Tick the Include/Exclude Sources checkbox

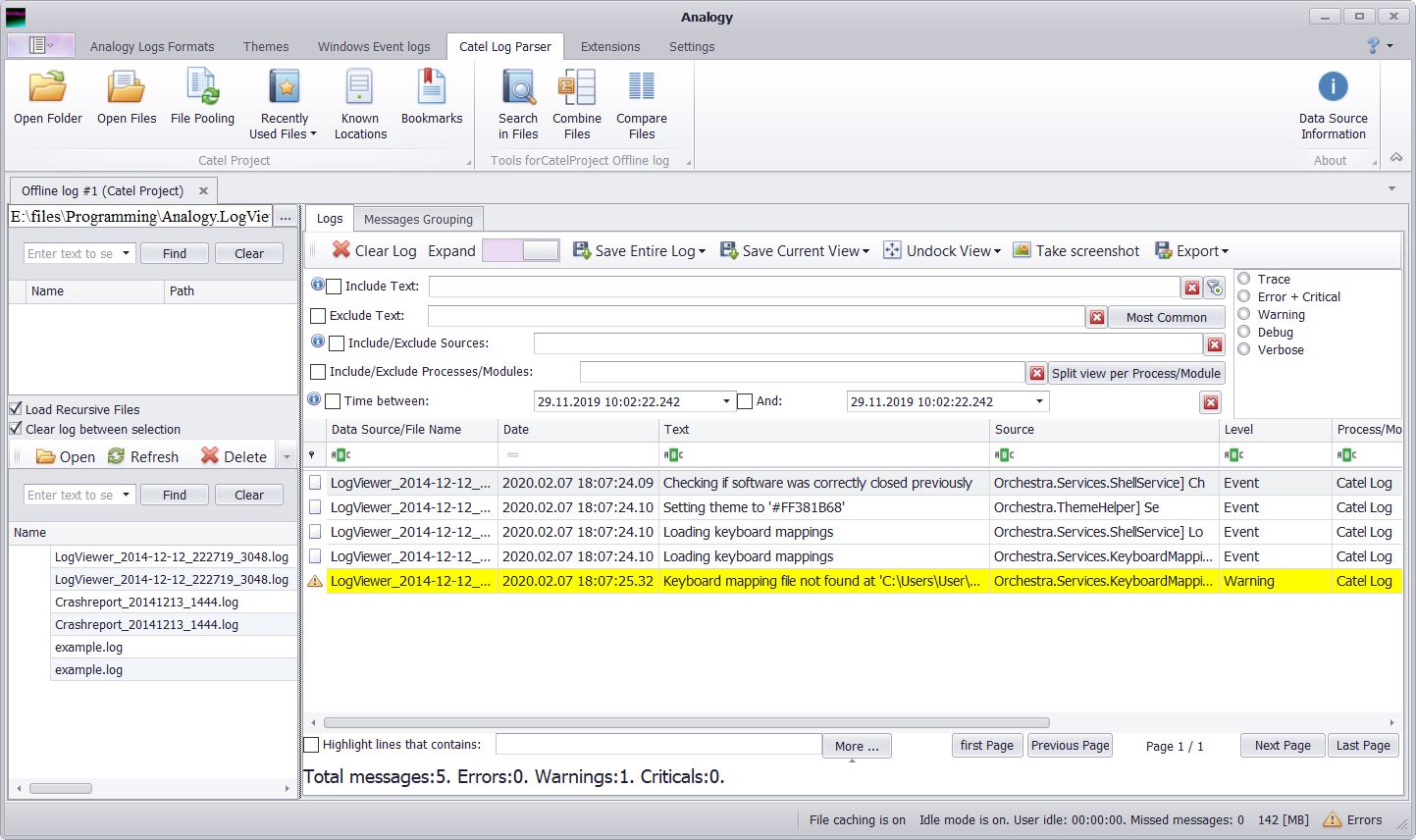(x=337, y=343)
